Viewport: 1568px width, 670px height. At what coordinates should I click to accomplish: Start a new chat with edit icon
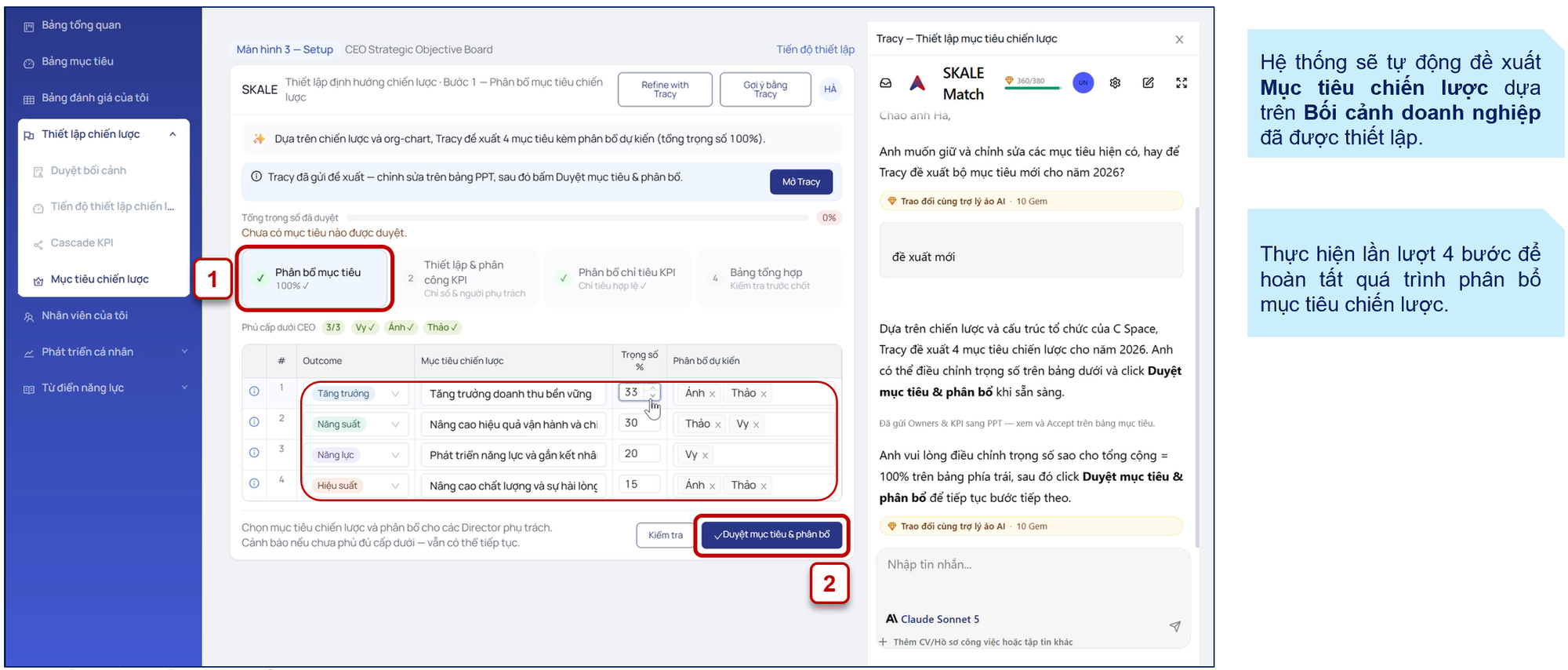pyautogui.click(x=1148, y=82)
